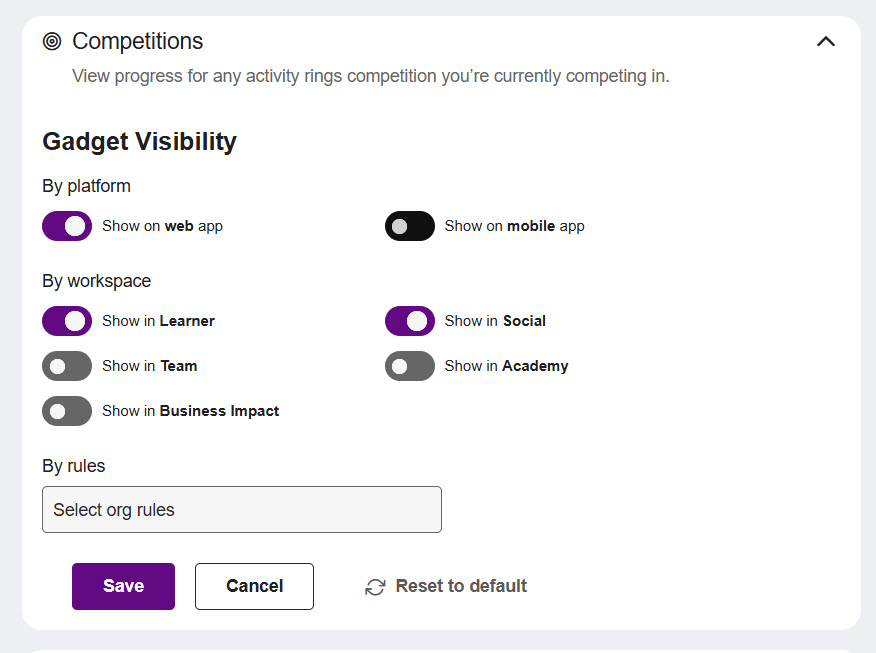Click the By rules label
This screenshot has width=876, height=653.
click(x=73, y=466)
